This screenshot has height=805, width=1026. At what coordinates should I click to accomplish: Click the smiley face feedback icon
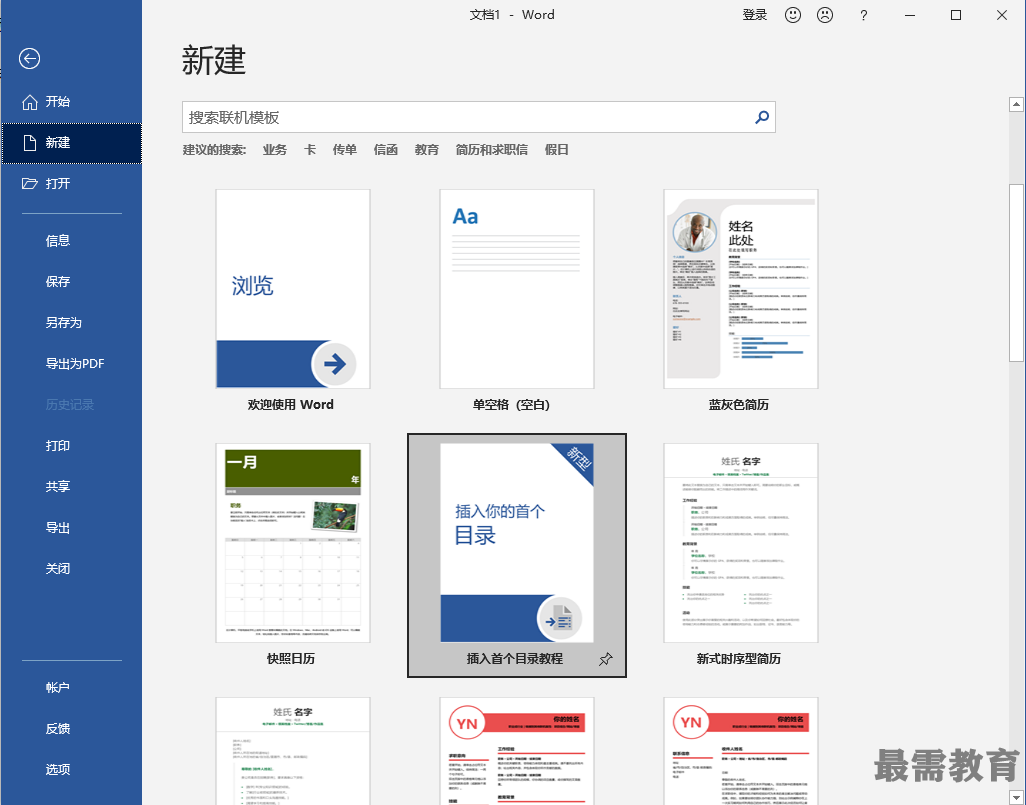792,15
